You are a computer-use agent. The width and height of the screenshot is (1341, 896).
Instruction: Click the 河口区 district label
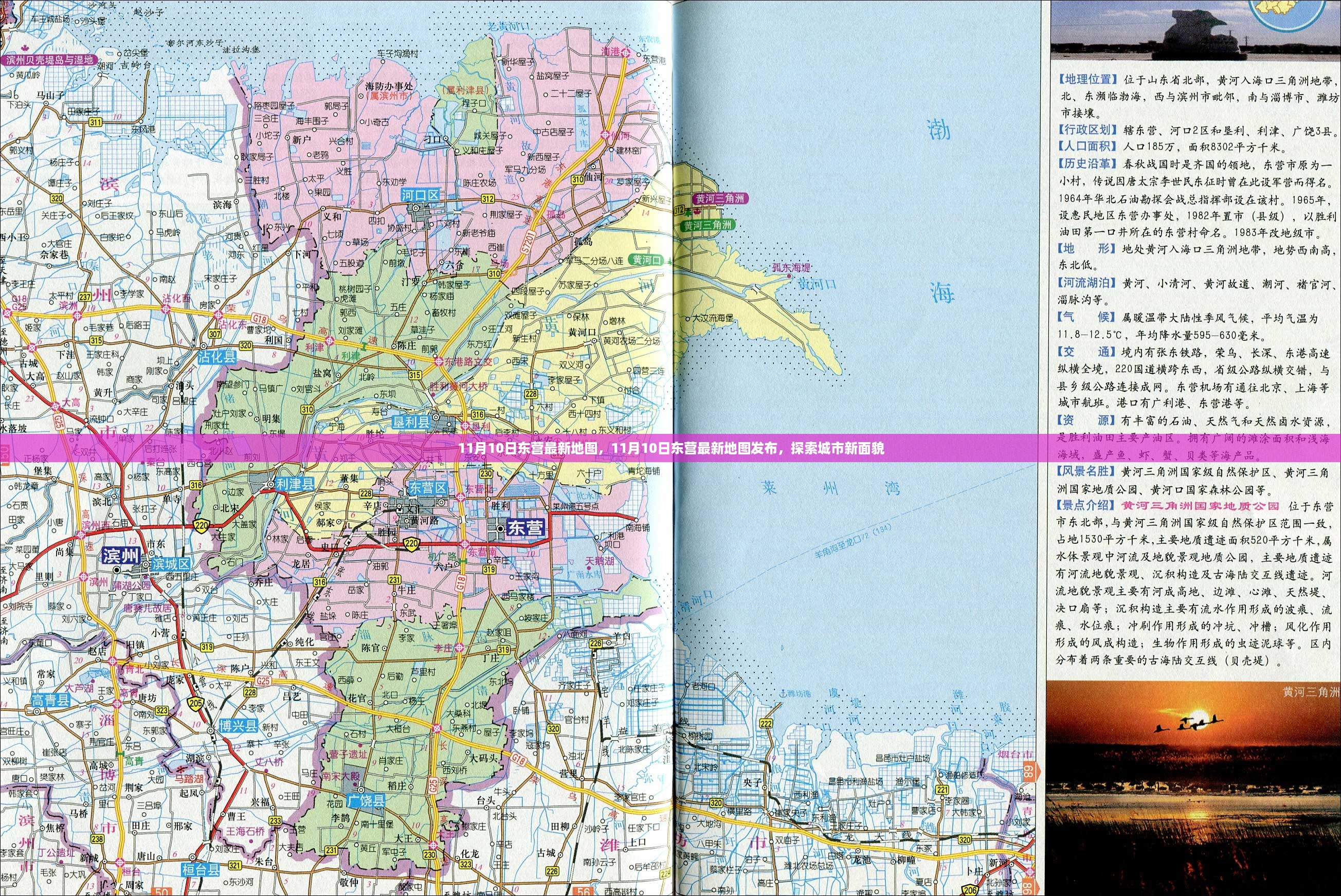click(x=420, y=195)
